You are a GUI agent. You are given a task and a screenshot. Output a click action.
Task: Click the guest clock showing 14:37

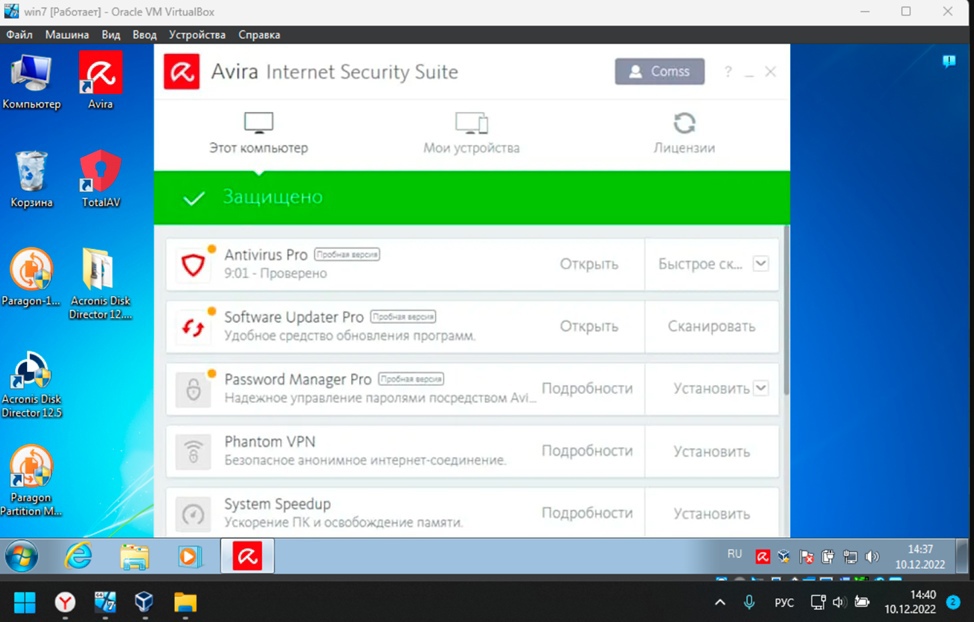coord(920,557)
